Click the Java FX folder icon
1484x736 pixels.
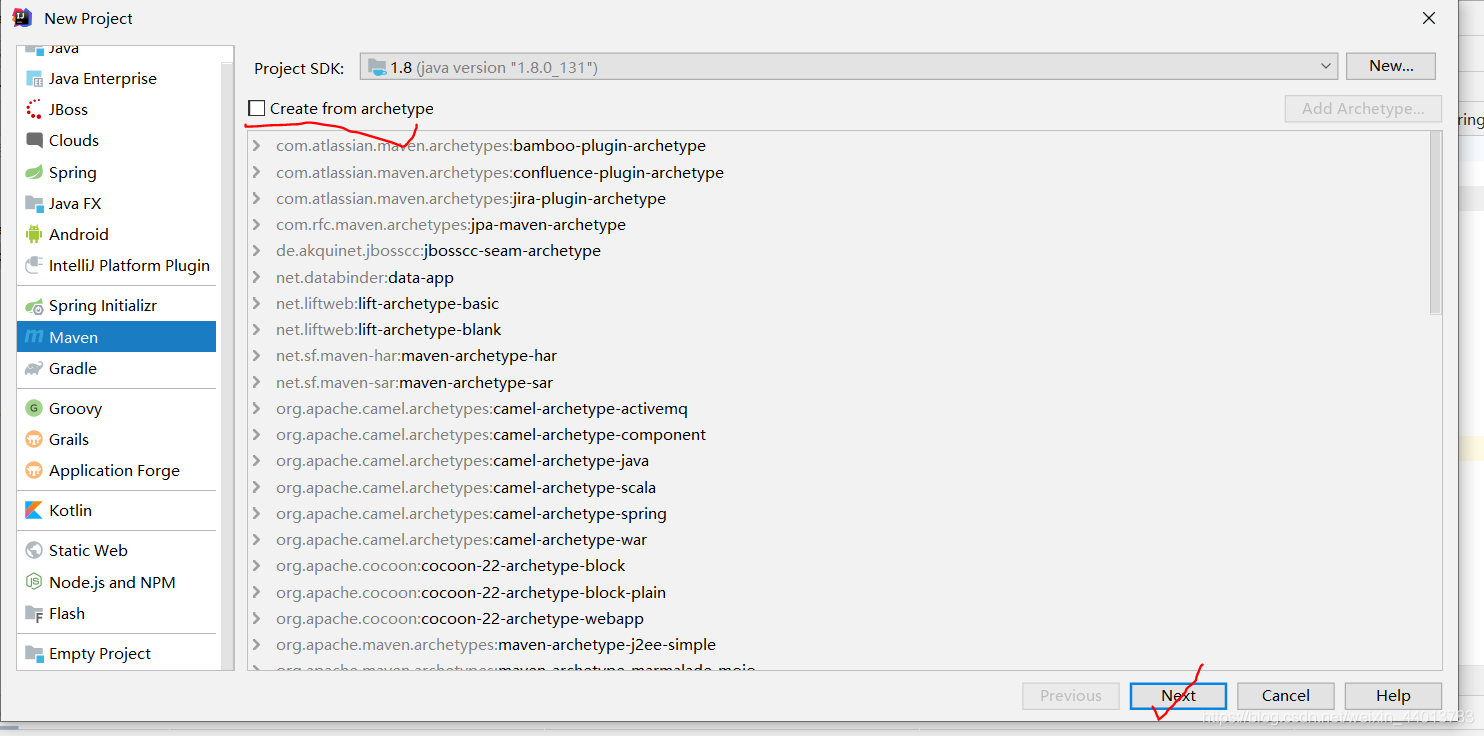click(x=34, y=204)
